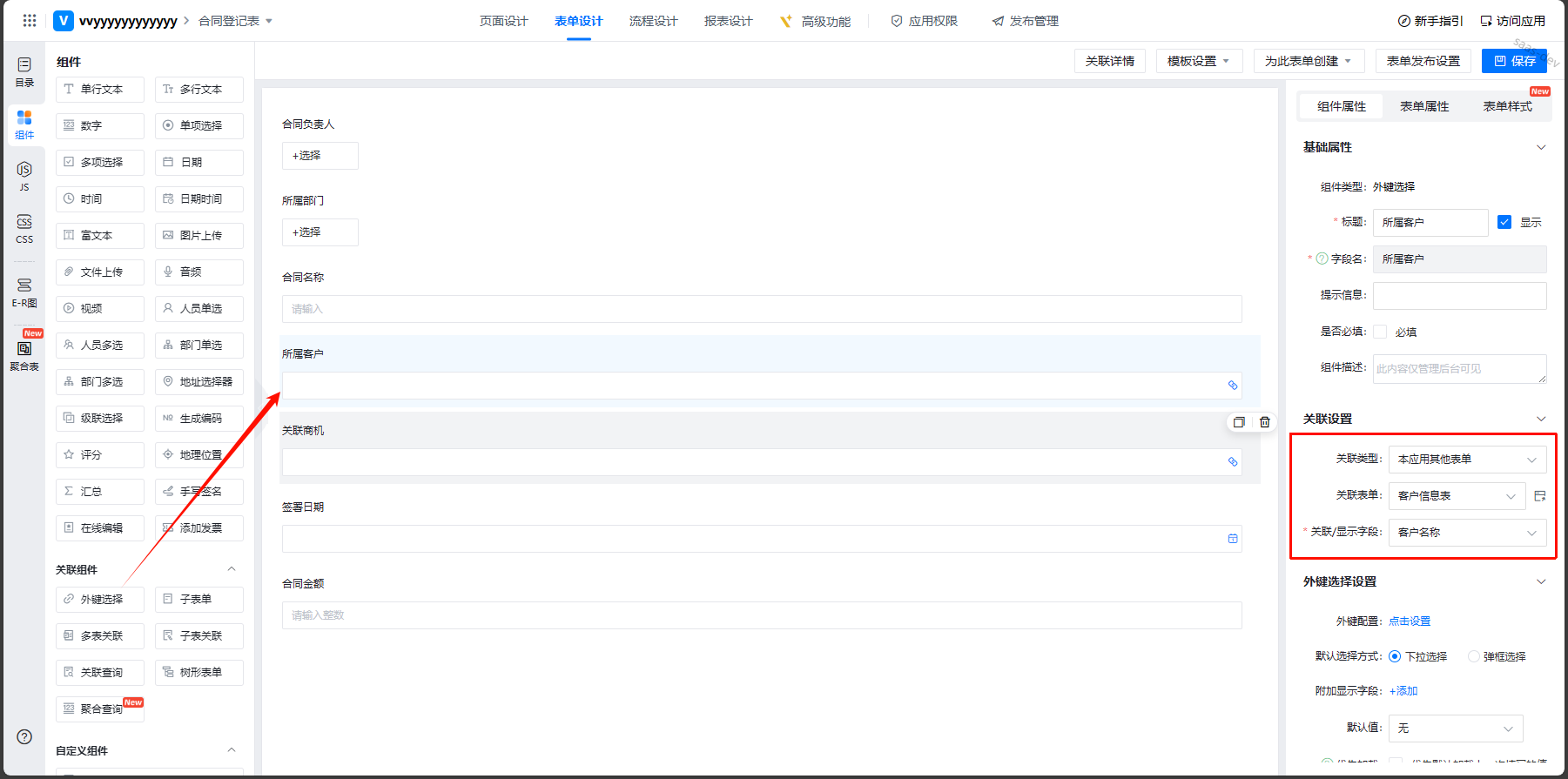
Task: Uncheck the 显示 checkbox beside 标题
Action: (x=1504, y=222)
